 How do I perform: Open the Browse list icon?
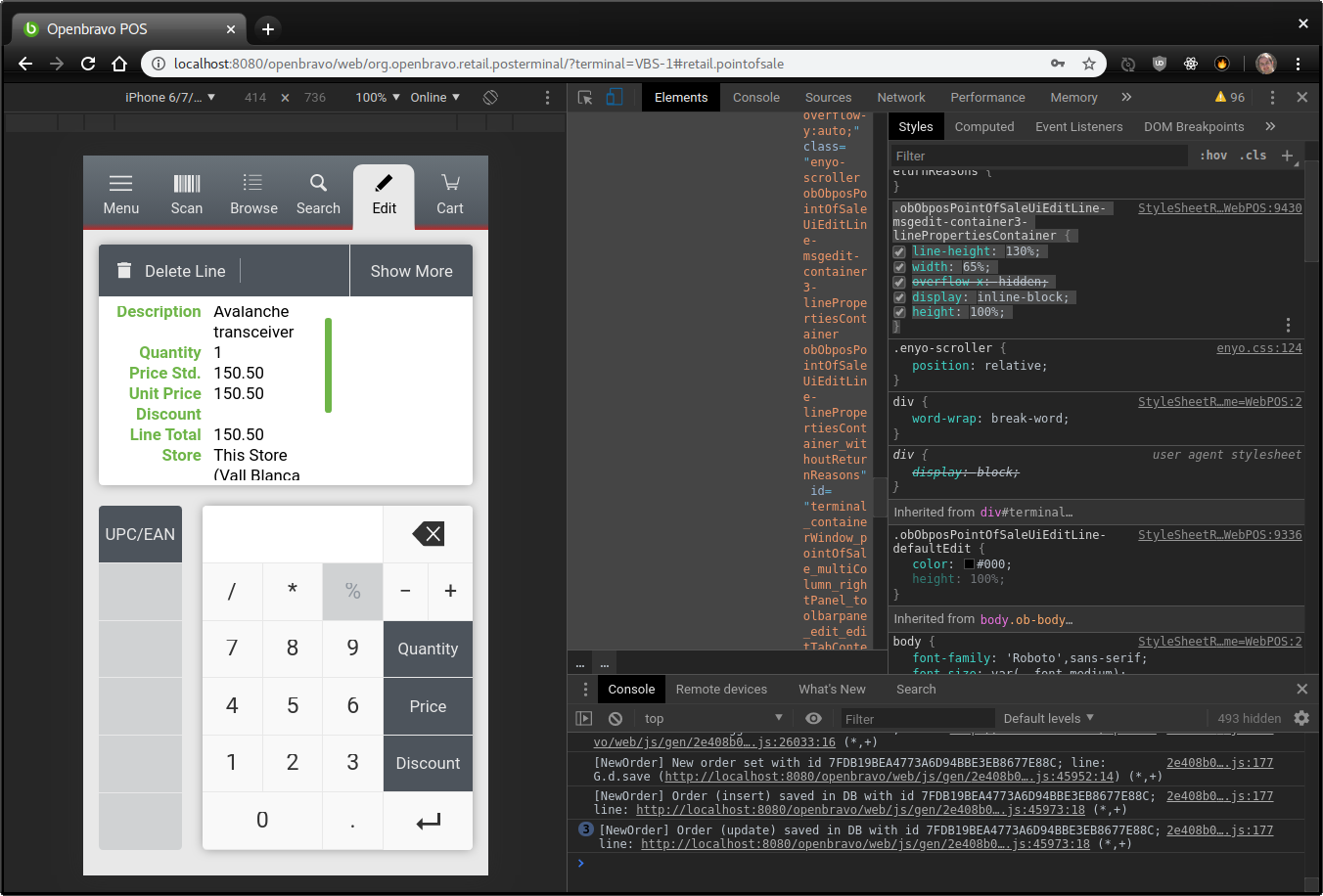253,183
